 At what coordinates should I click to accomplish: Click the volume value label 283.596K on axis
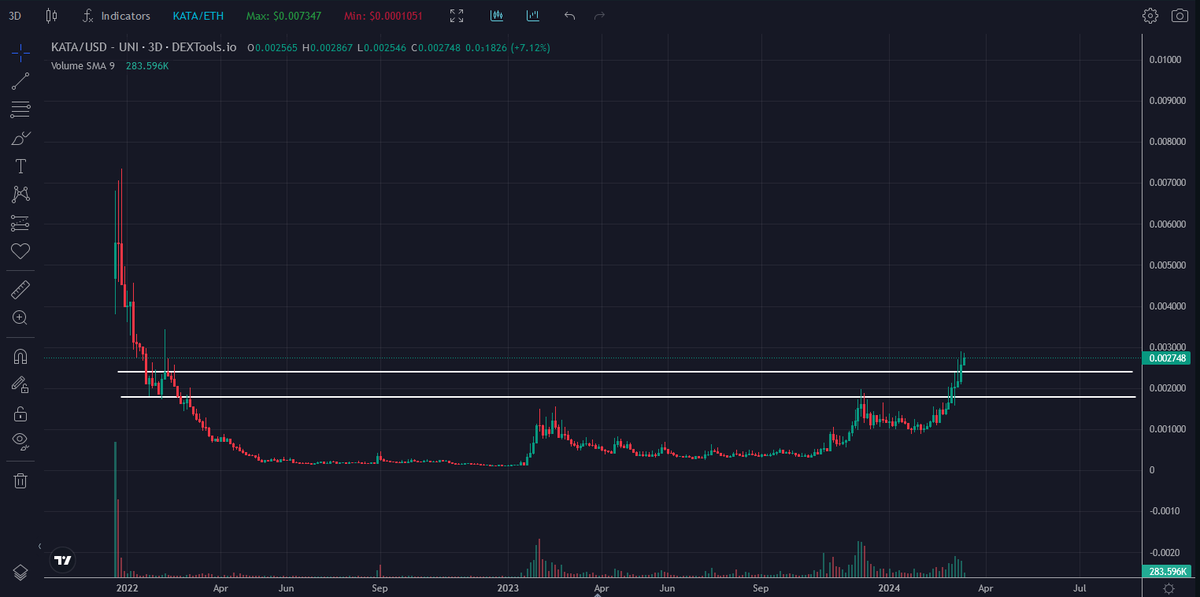(1167, 572)
